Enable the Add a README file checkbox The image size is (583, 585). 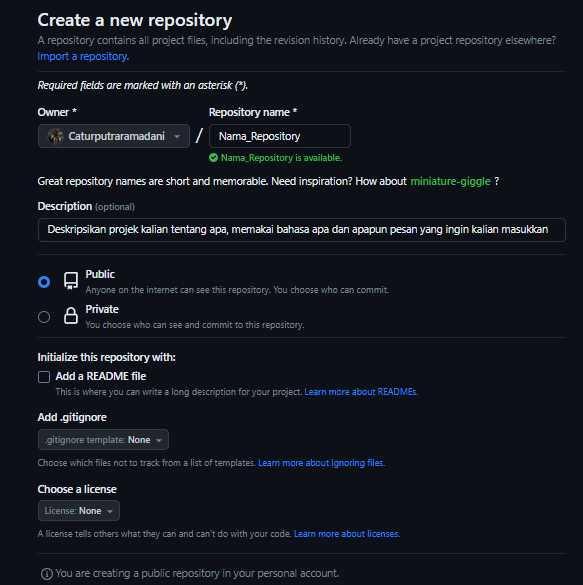(x=44, y=377)
